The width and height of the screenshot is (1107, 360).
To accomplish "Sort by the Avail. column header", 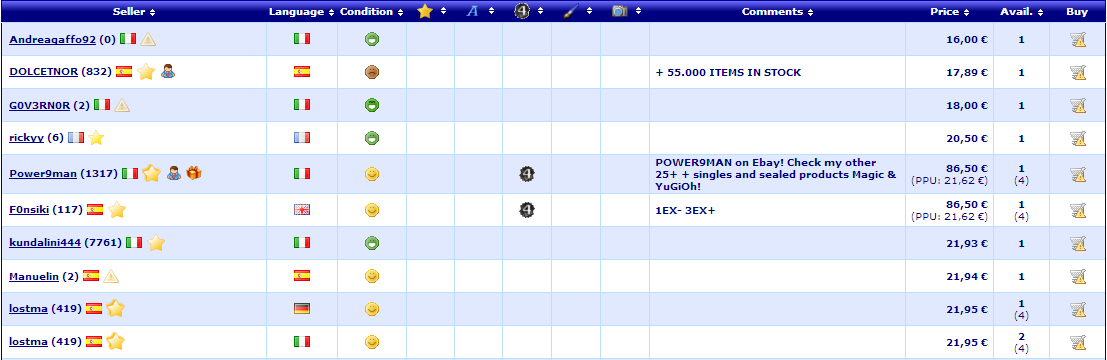I will pos(1021,11).
